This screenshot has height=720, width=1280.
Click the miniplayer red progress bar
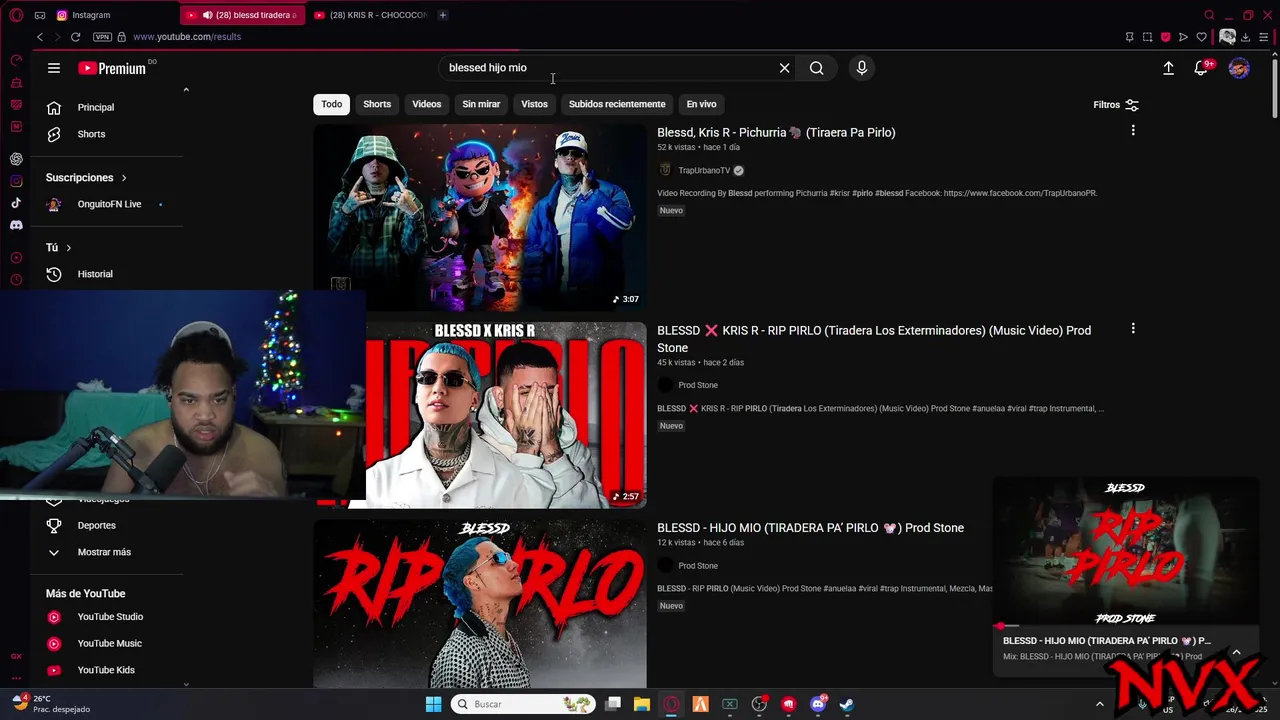click(1125, 626)
